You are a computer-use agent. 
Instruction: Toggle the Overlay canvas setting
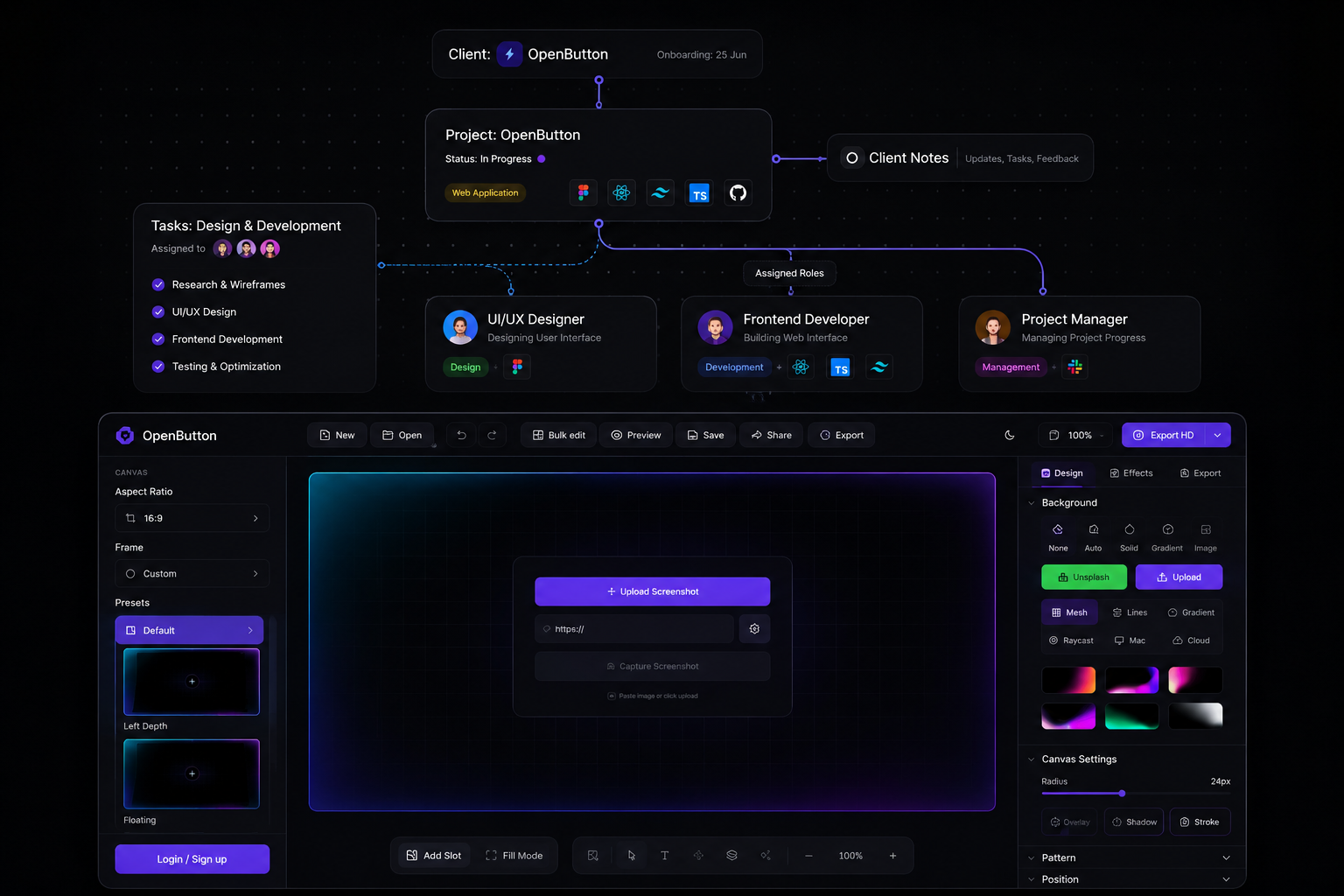[x=1070, y=822]
